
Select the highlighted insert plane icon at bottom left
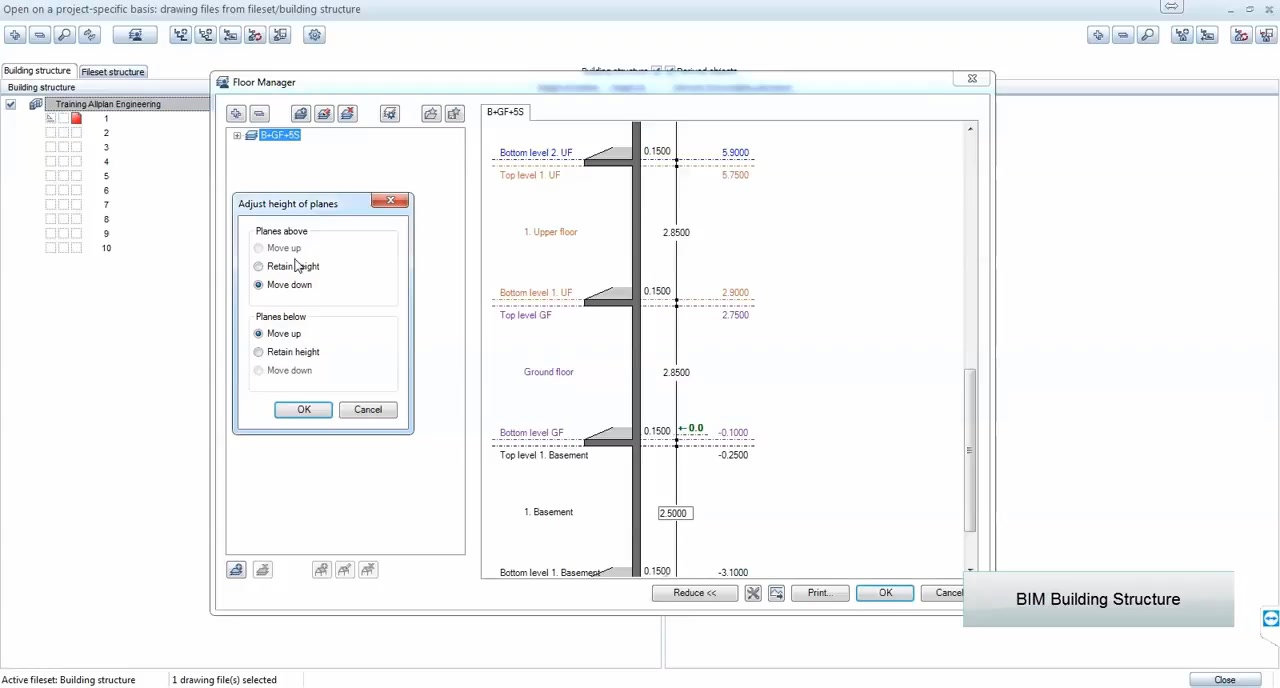[x=236, y=569]
